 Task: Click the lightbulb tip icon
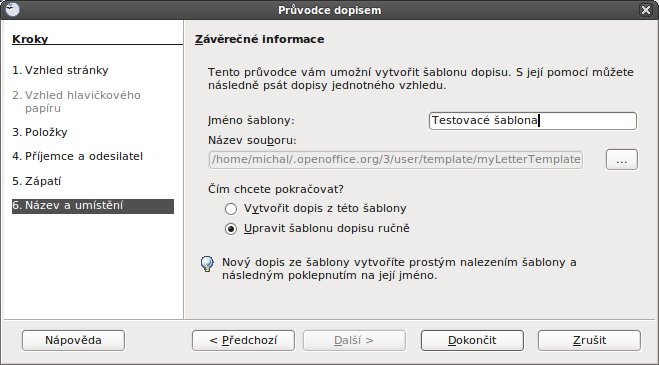click(207, 264)
